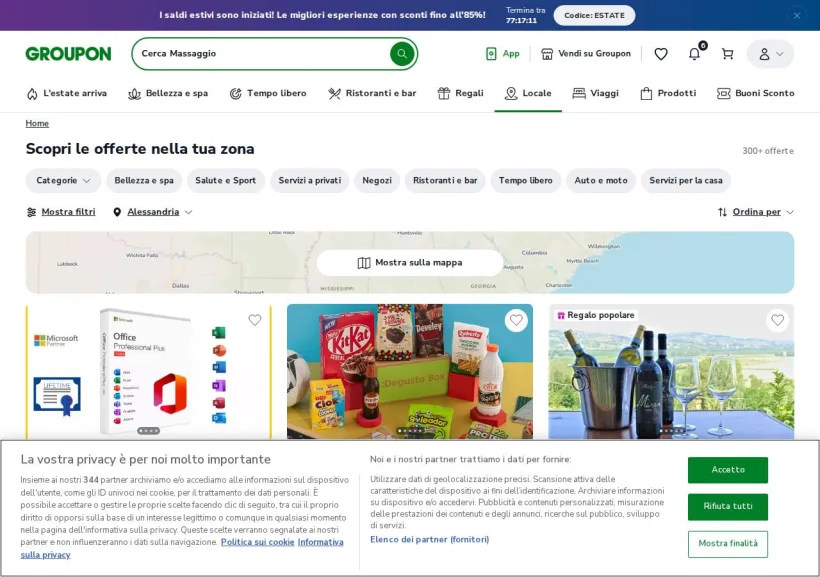Copy the Codice: ESTATE promo button

point(594,16)
